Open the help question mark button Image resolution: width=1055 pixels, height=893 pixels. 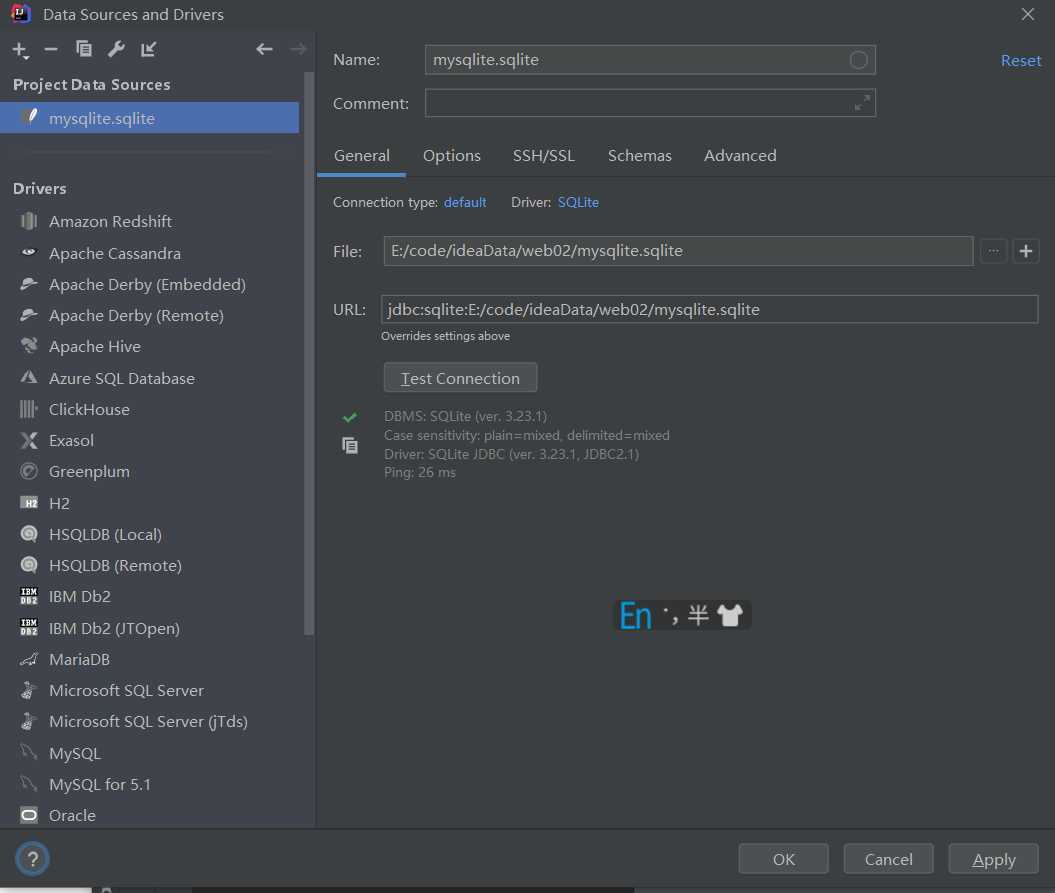click(32, 859)
